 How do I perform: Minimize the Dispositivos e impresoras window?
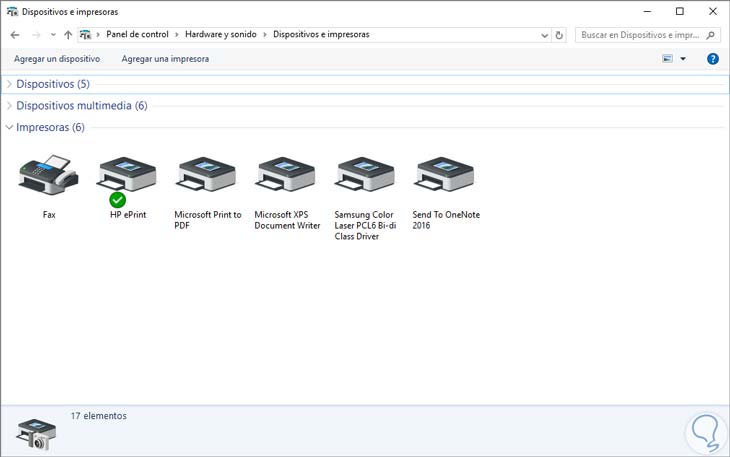tap(647, 11)
